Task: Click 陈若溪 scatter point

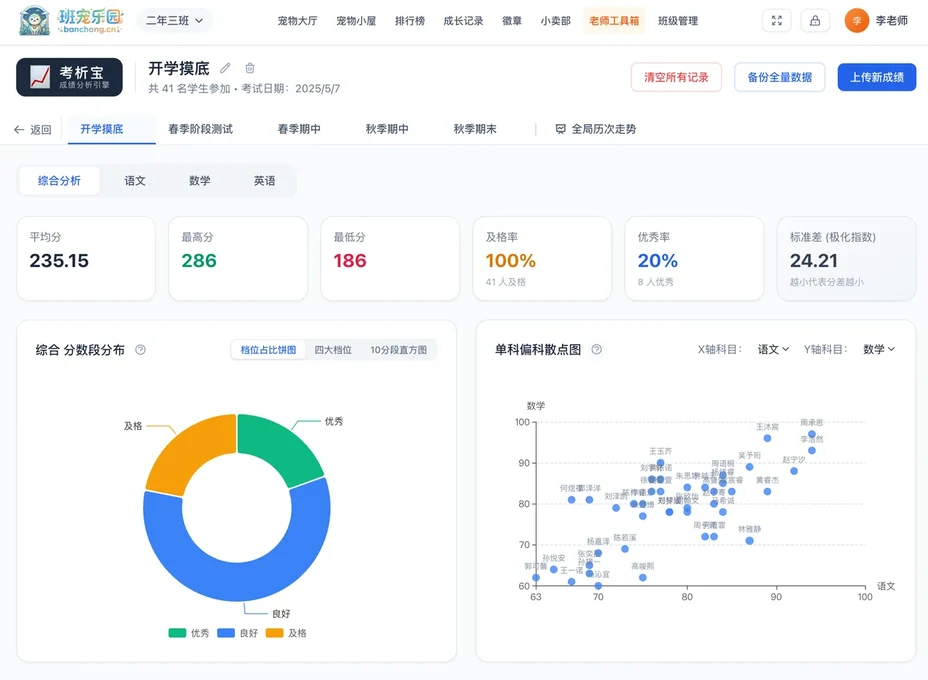Action: tap(625, 549)
